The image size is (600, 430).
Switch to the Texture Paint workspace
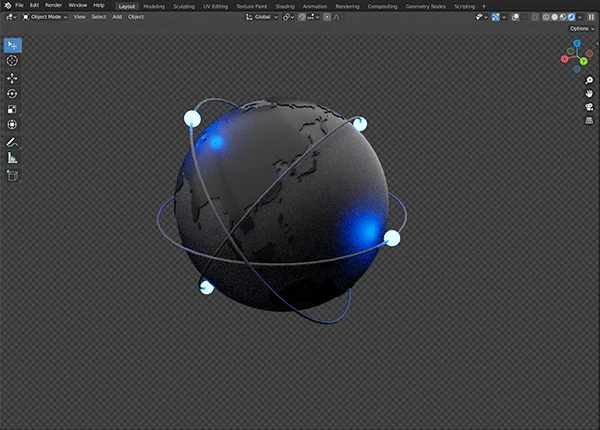click(x=251, y=7)
